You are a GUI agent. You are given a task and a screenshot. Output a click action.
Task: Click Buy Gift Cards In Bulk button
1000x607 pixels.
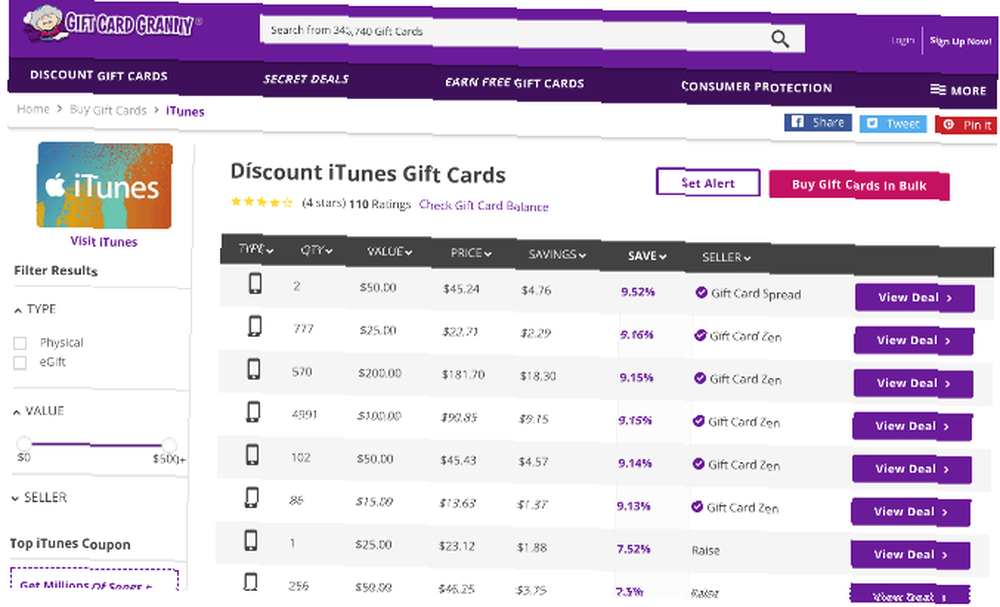(859, 186)
